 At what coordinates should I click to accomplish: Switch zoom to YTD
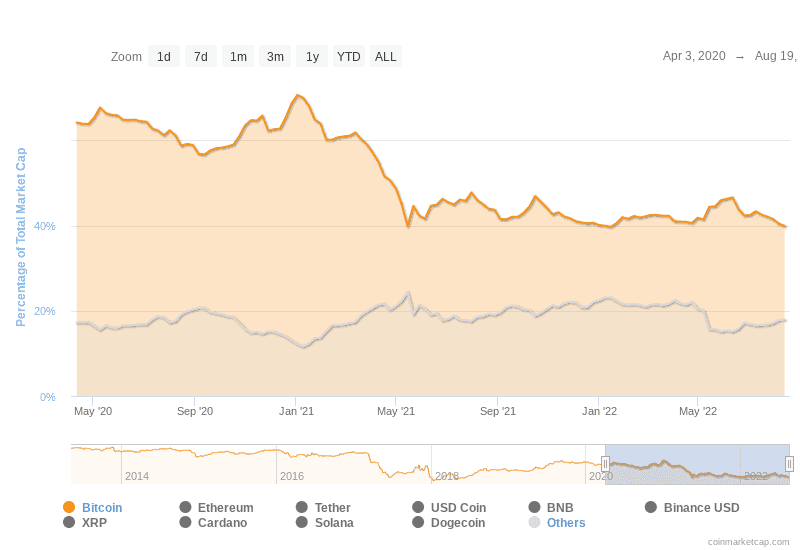(x=349, y=56)
